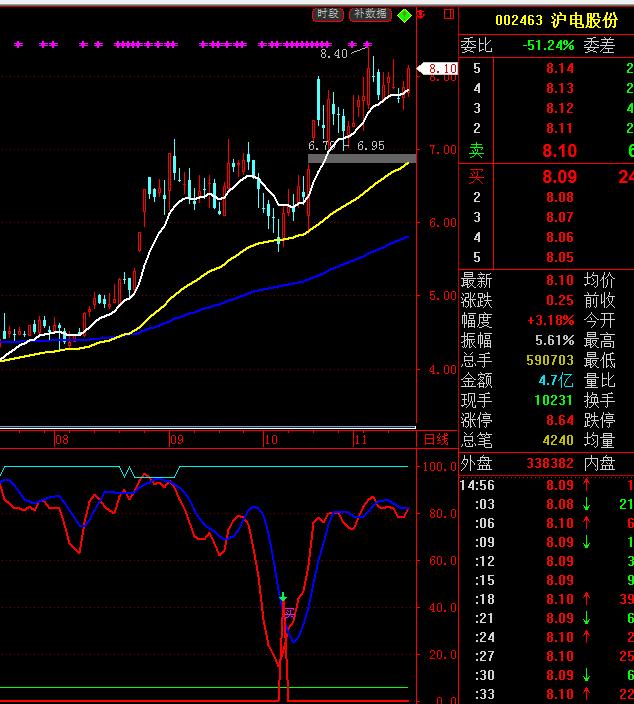
Task: Open the 日线 chart period selector
Action: coord(436,439)
